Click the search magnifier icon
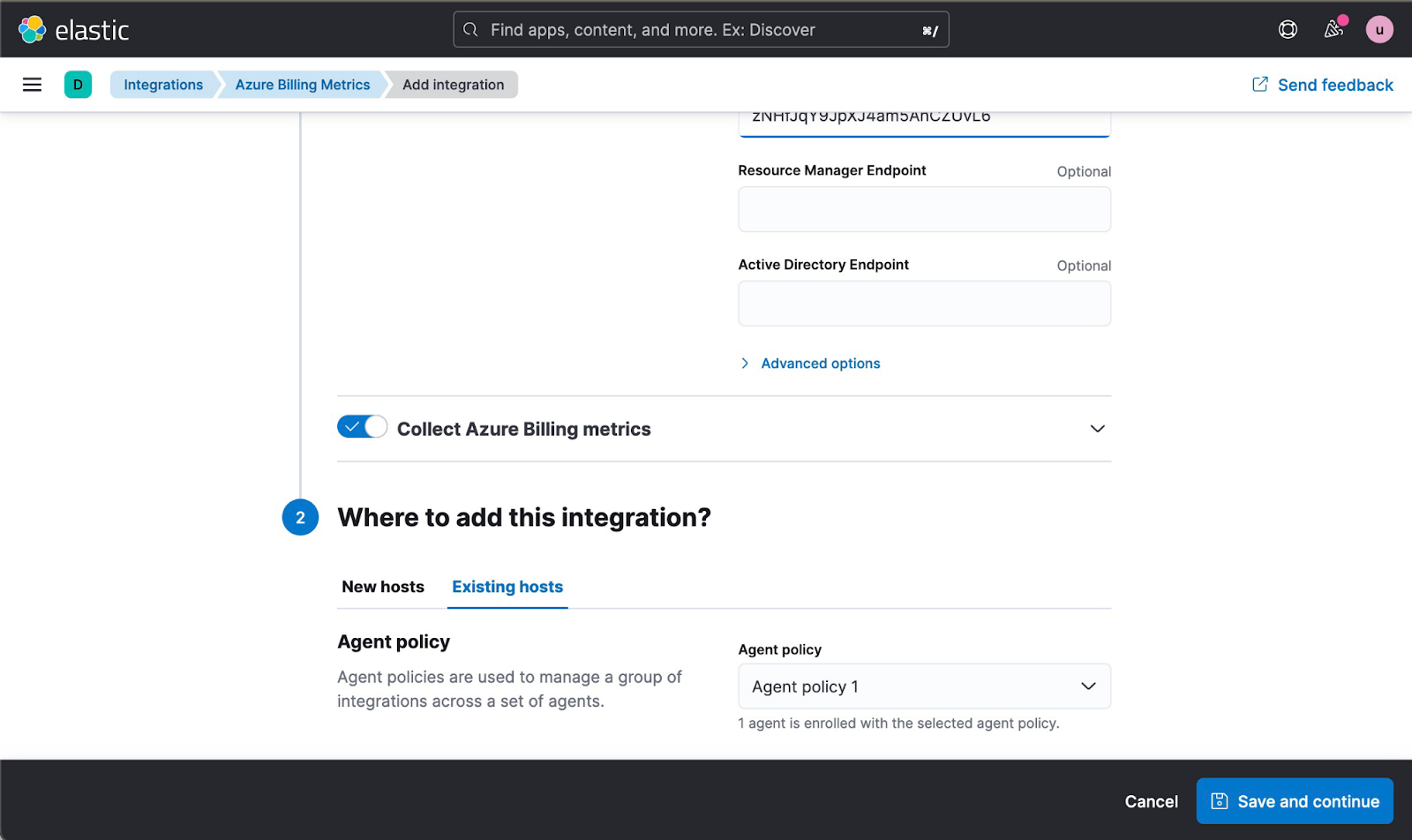 pos(471,29)
